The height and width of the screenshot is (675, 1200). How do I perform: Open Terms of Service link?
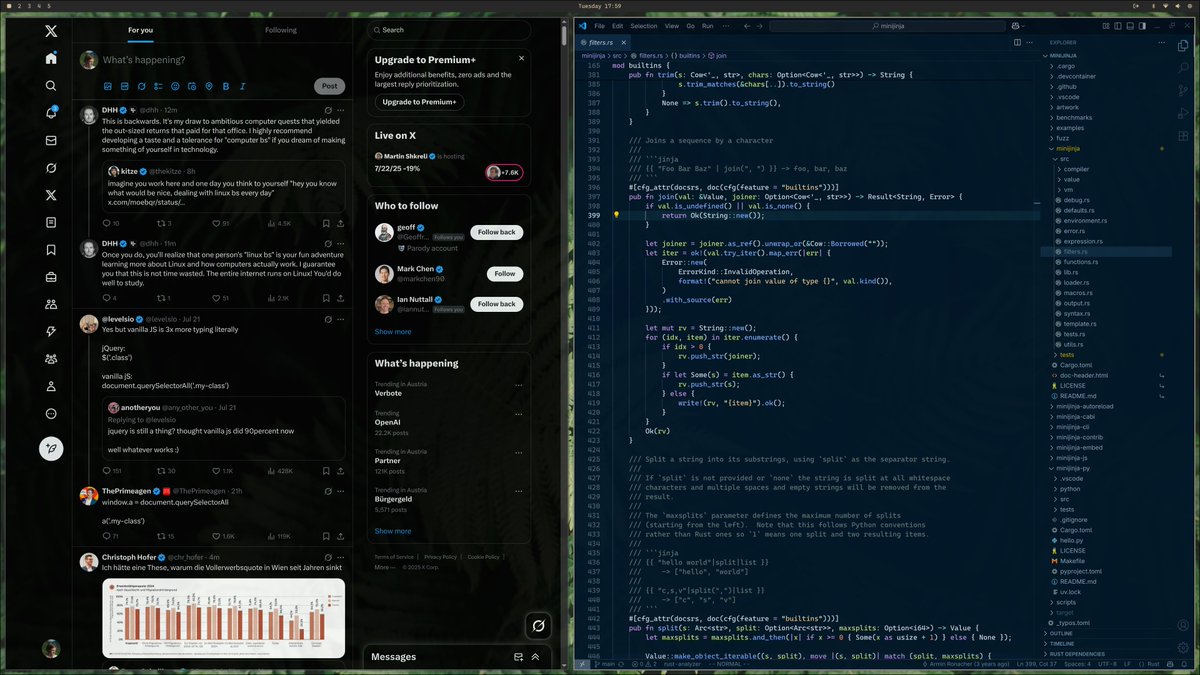click(394, 557)
